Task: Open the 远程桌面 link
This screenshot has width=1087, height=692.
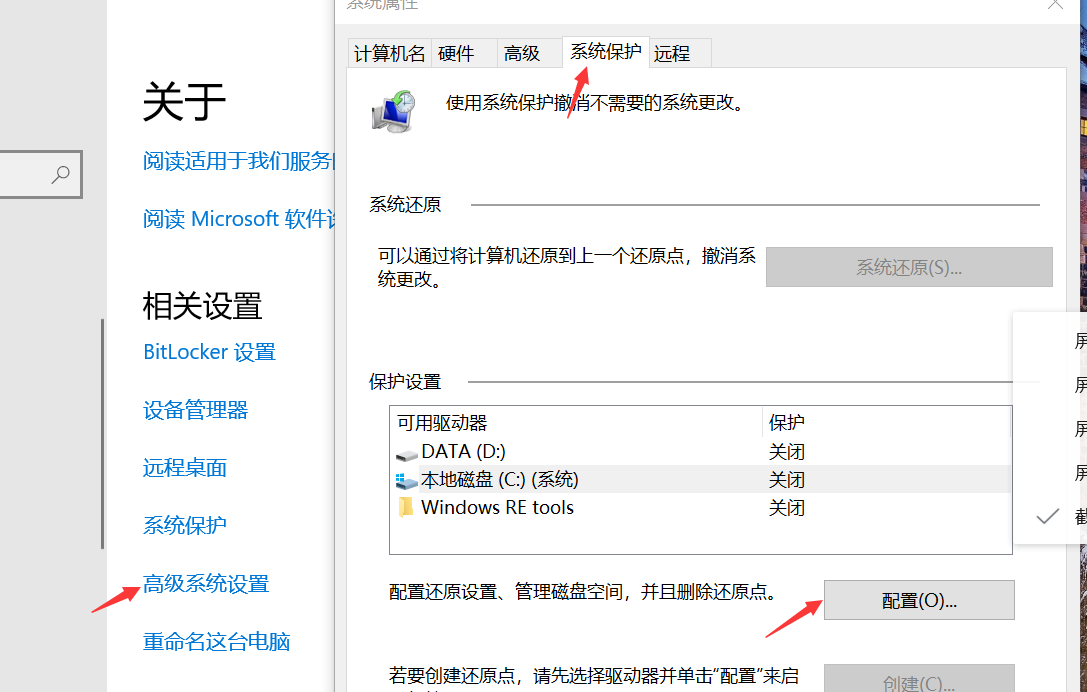Action: pos(185,468)
